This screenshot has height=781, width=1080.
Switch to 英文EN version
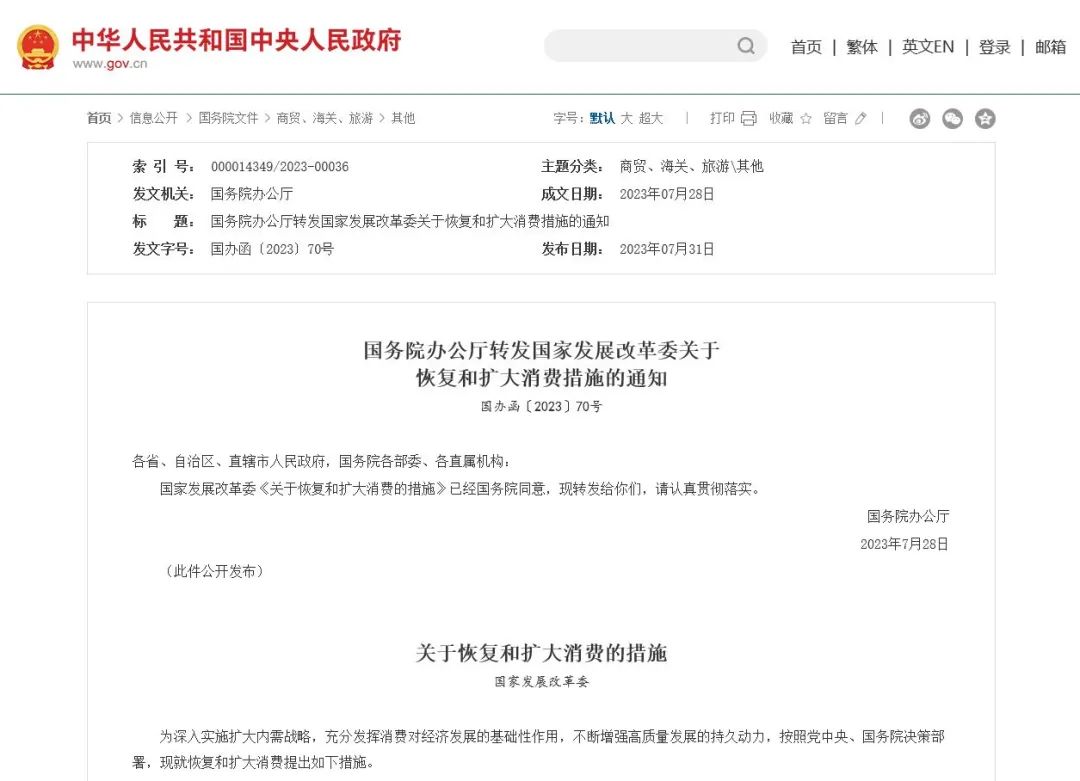(928, 47)
